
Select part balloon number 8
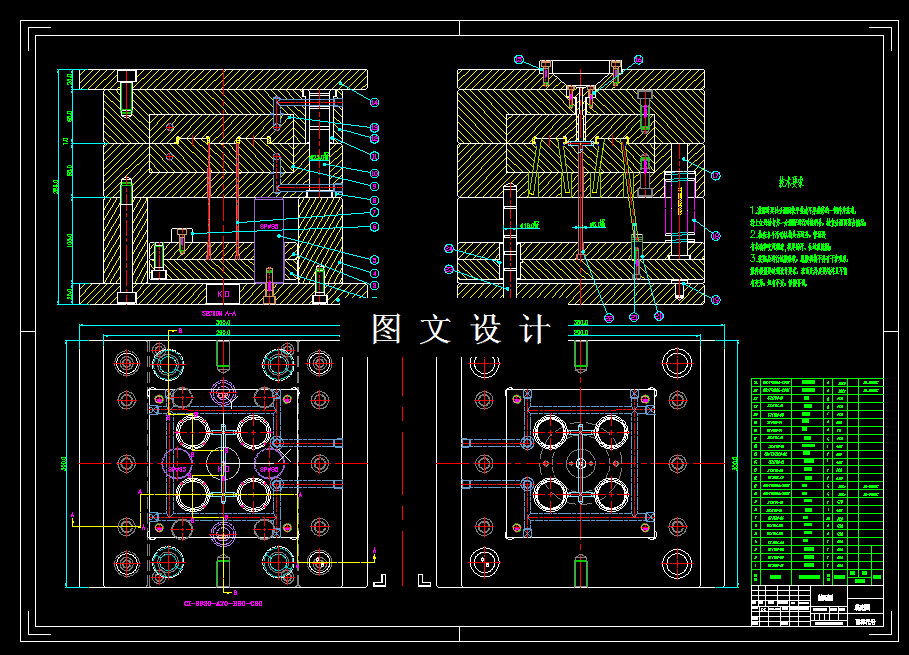pos(374,200)
